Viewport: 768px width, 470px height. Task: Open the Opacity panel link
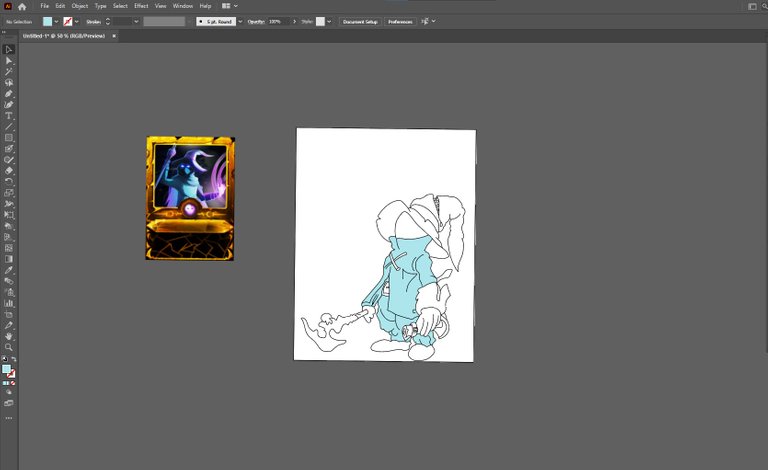(x=256, y=22)
